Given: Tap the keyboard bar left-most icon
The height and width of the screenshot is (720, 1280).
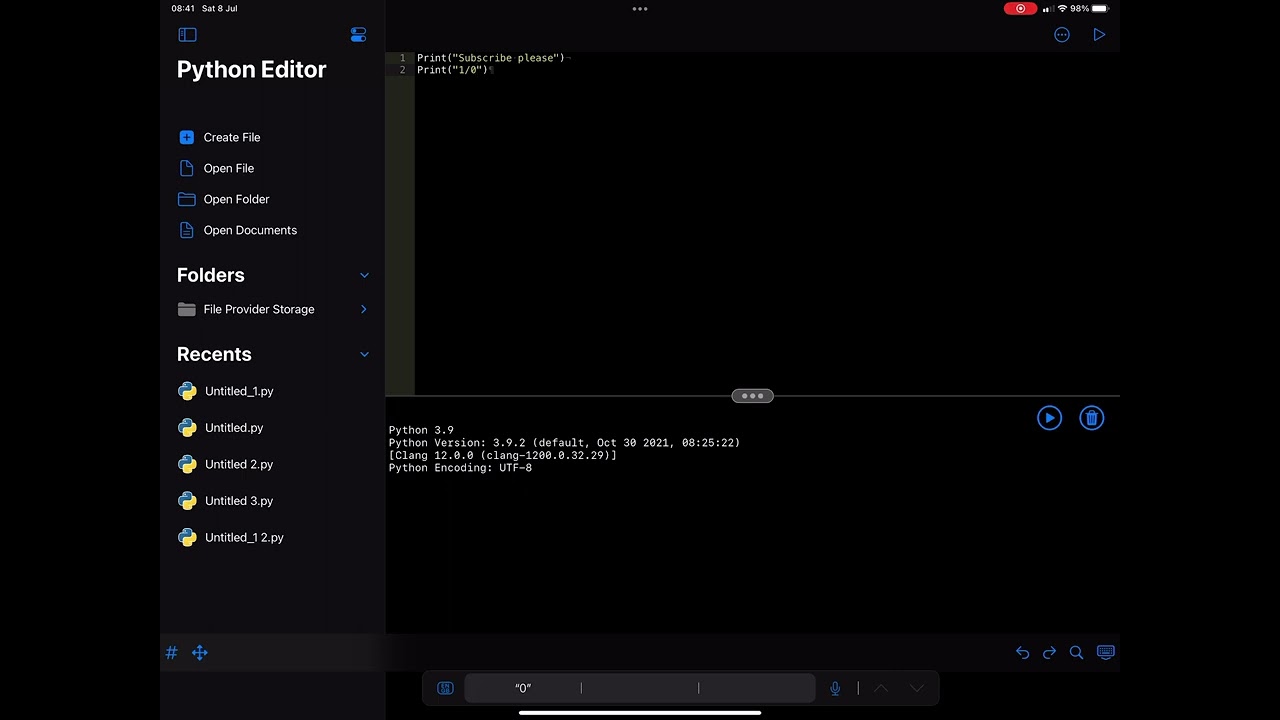Looking at the screenshot, I should click(x=445, y=688).
